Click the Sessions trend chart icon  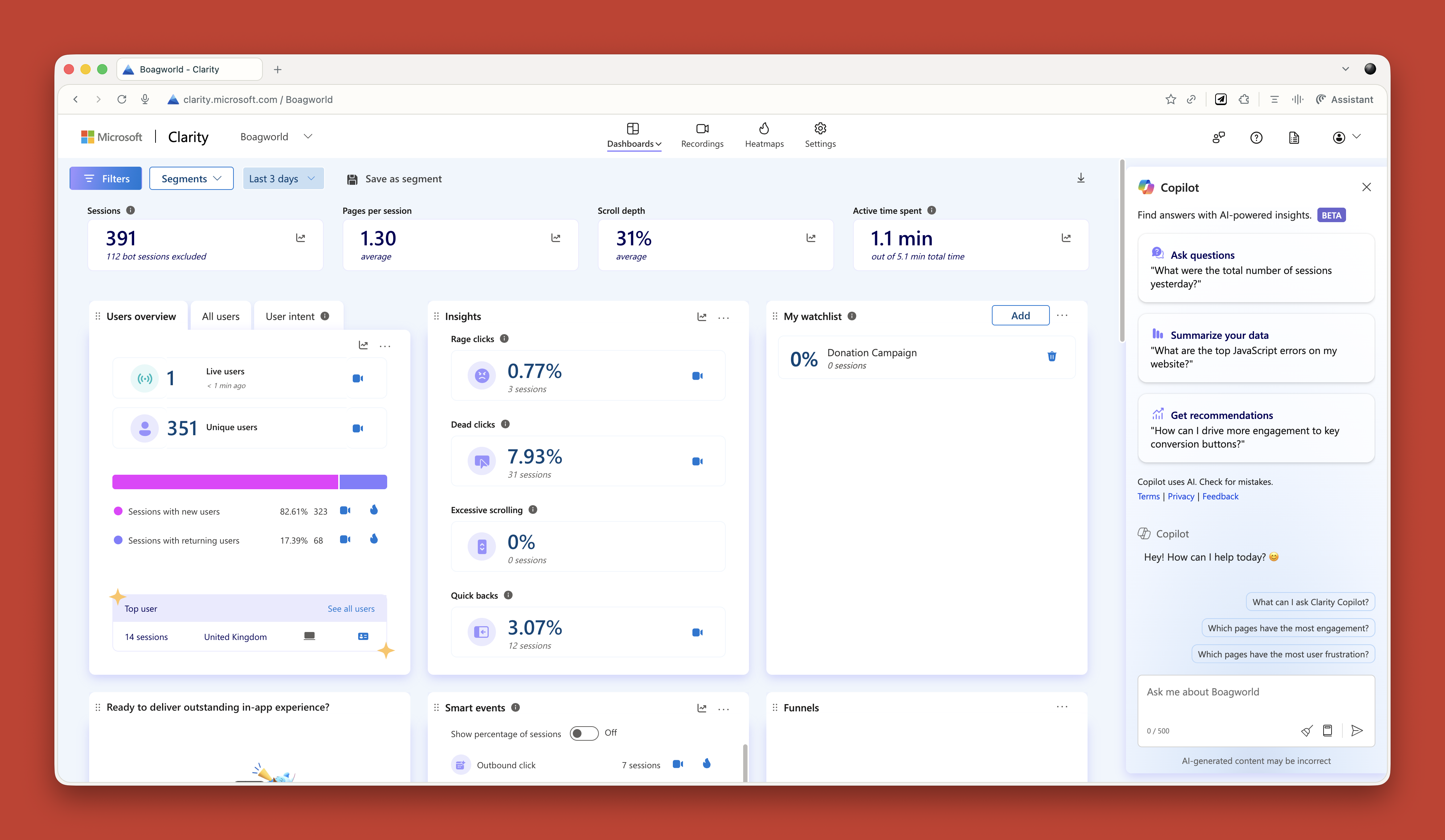301,237
